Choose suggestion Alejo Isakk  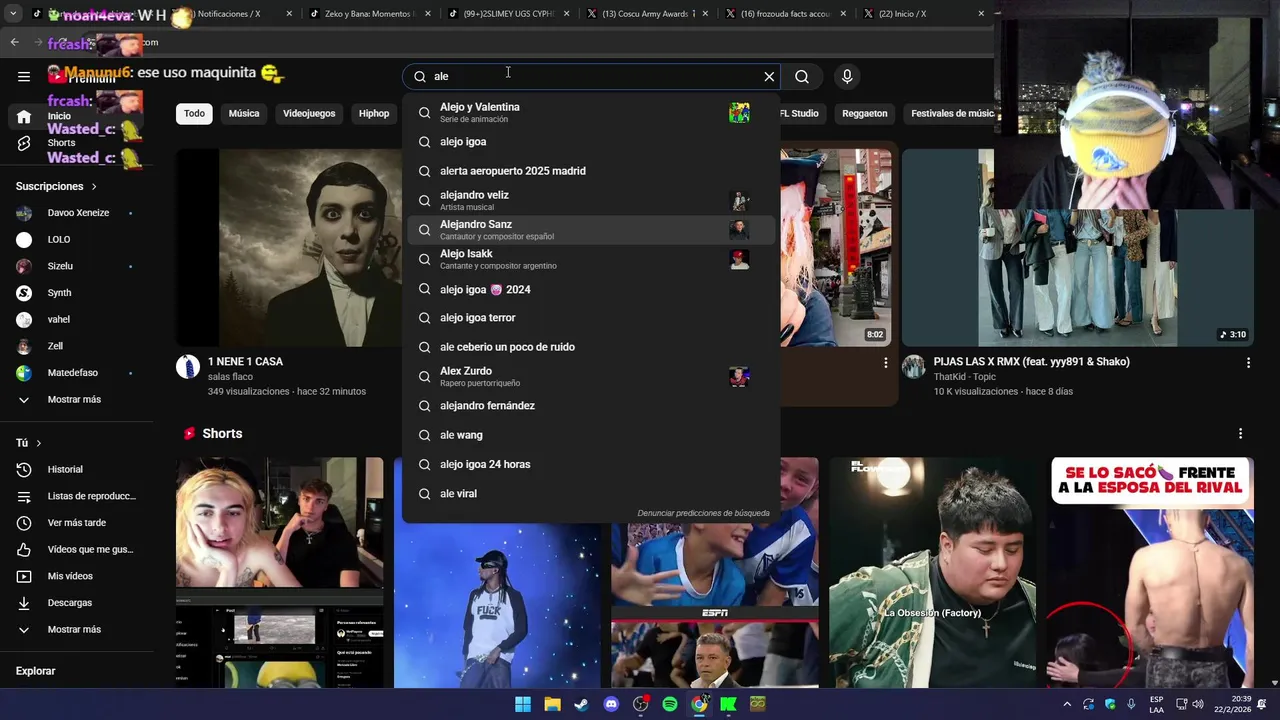pyautogui.click(x=591, y=259)
